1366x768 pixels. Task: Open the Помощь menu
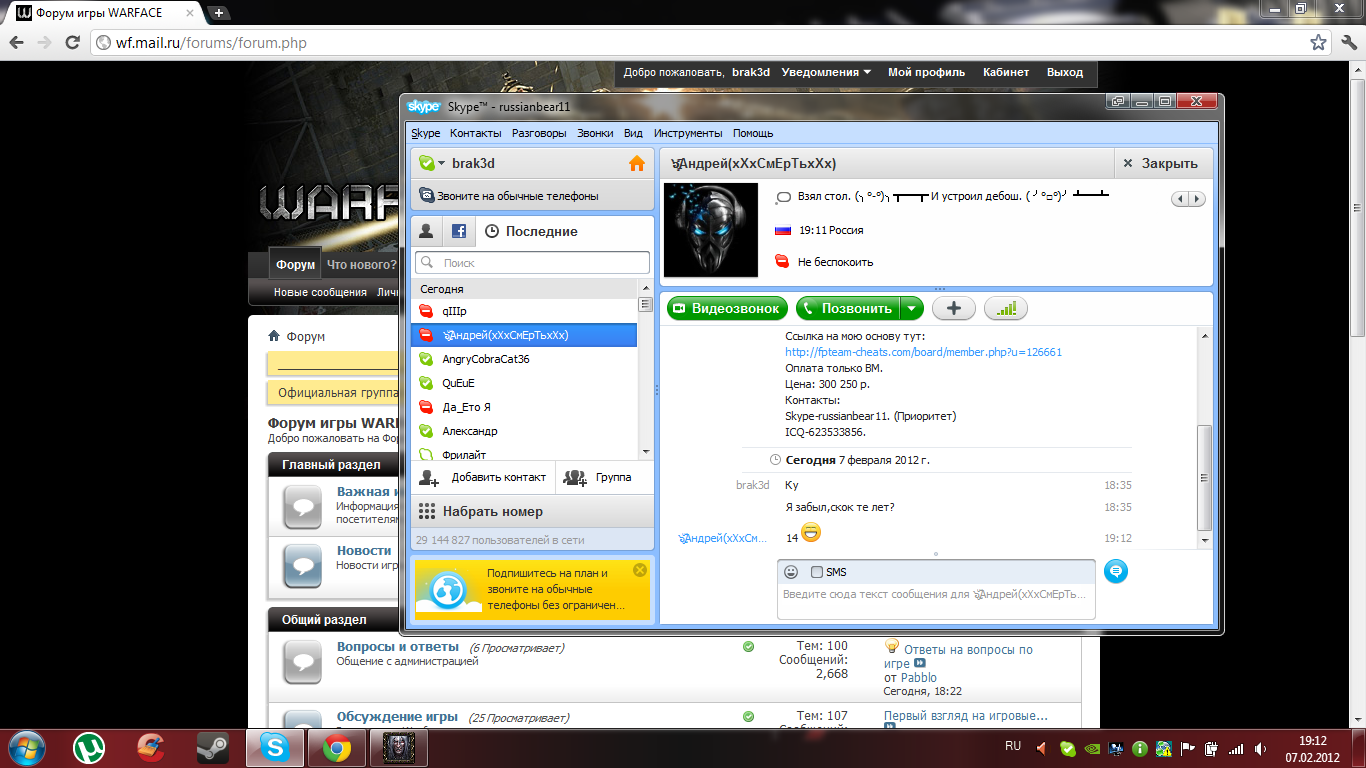[x=753, y=133]
